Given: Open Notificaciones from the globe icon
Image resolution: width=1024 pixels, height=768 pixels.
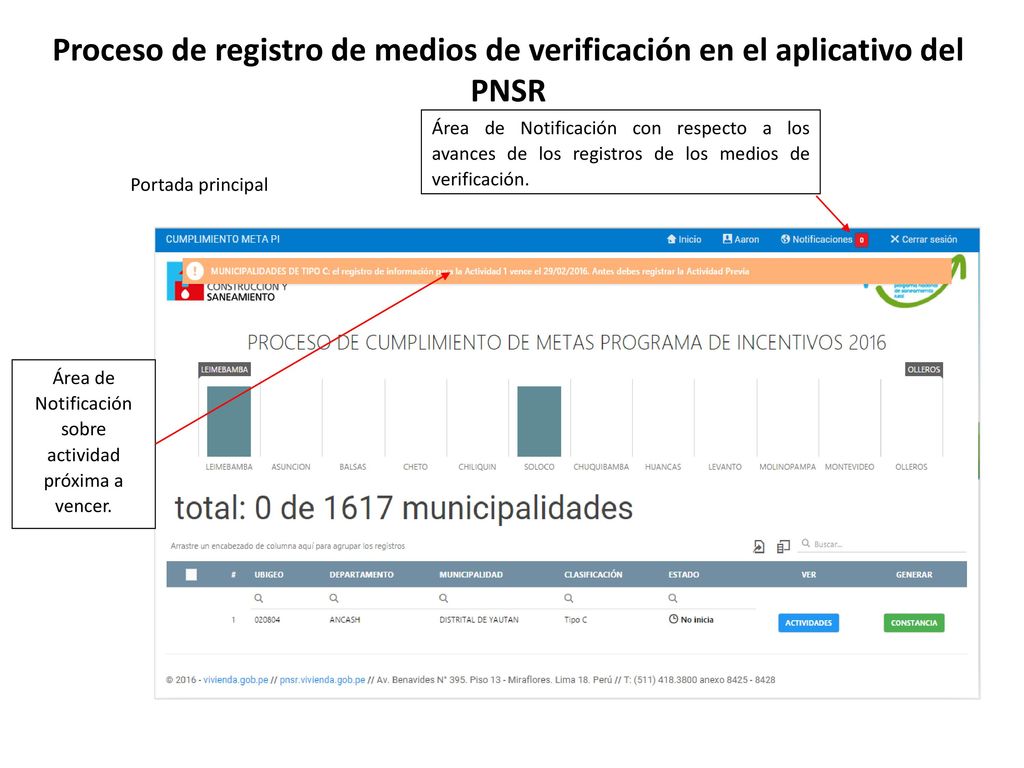Looking at the screenshot, I should pyautogui.click(x=785, y=240).
